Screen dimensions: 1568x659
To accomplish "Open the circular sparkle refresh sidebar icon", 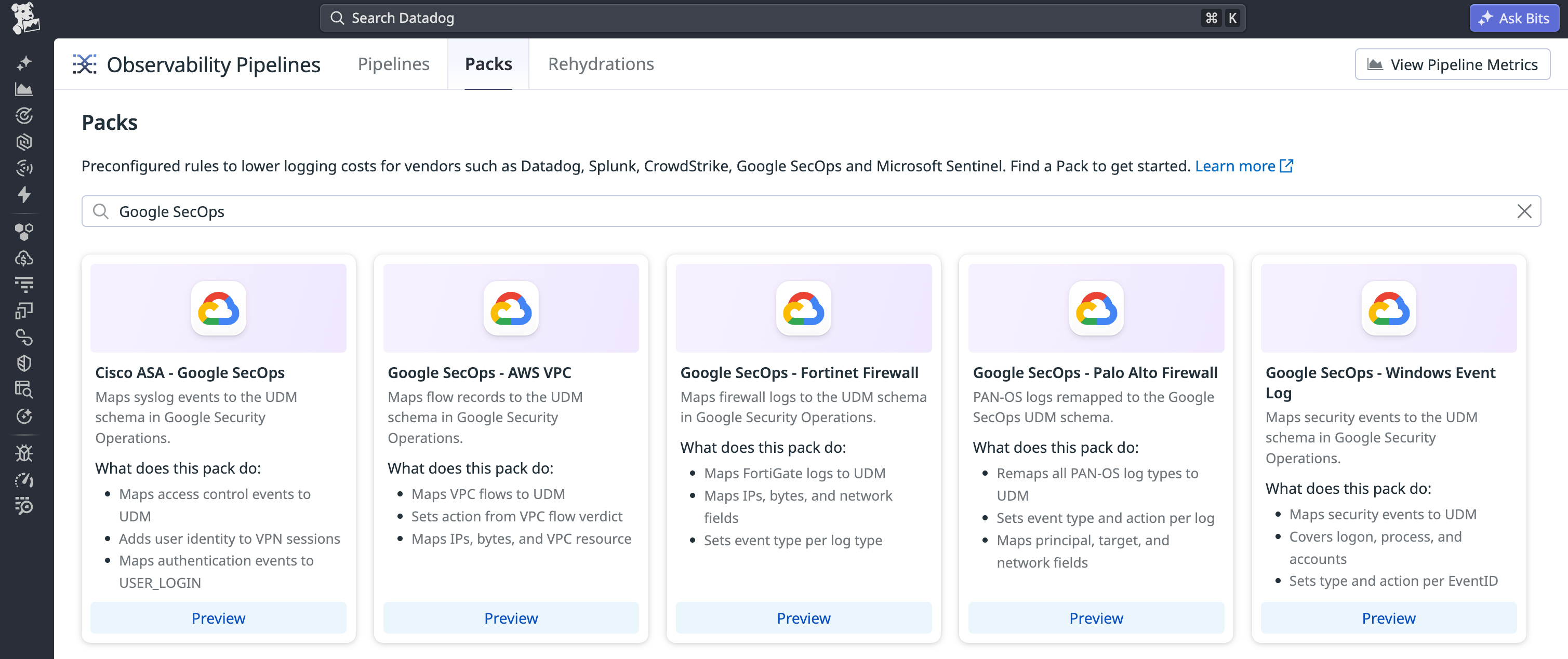I will pos(24,416).
